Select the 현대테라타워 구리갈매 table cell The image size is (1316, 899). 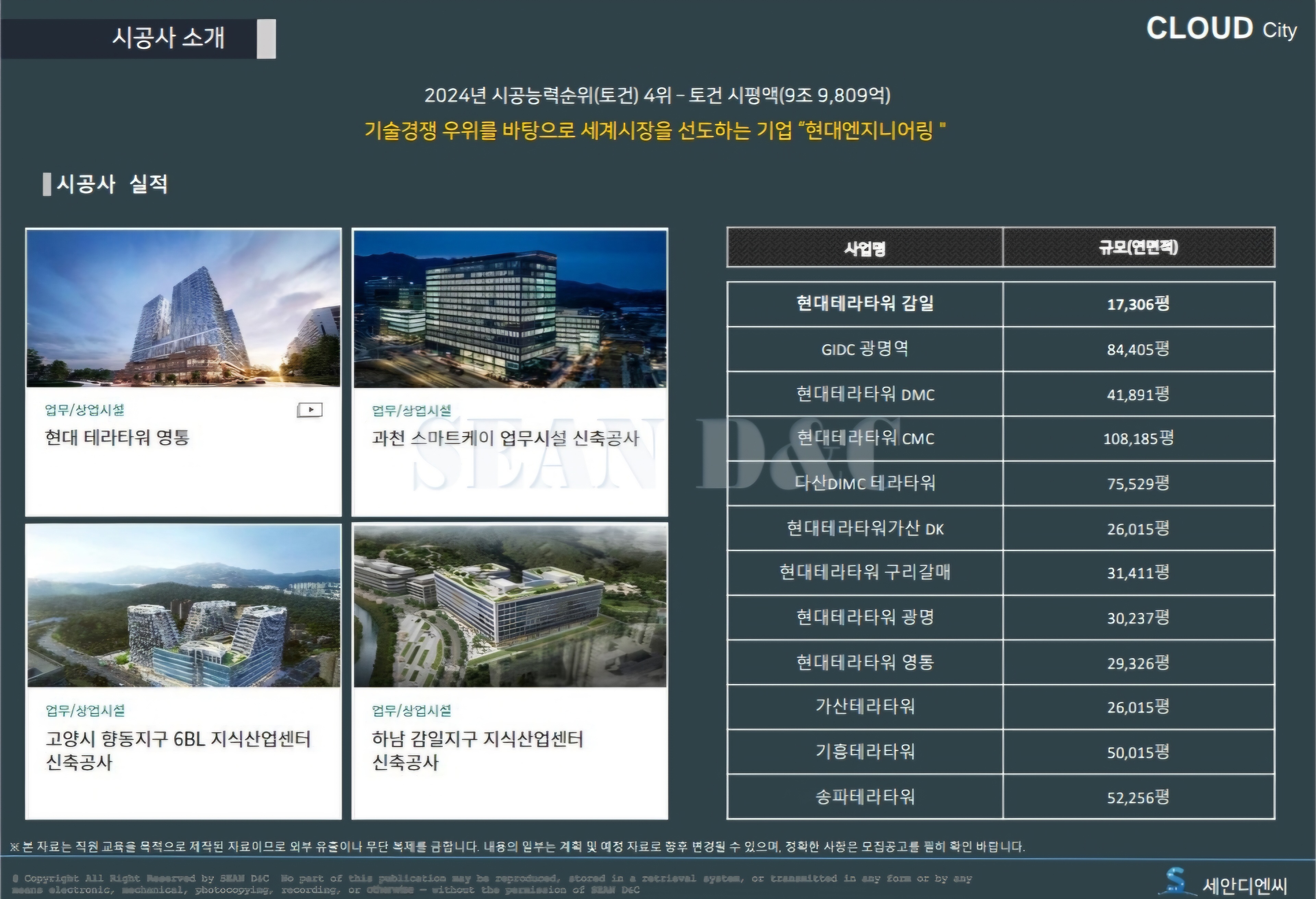(865, 573)
